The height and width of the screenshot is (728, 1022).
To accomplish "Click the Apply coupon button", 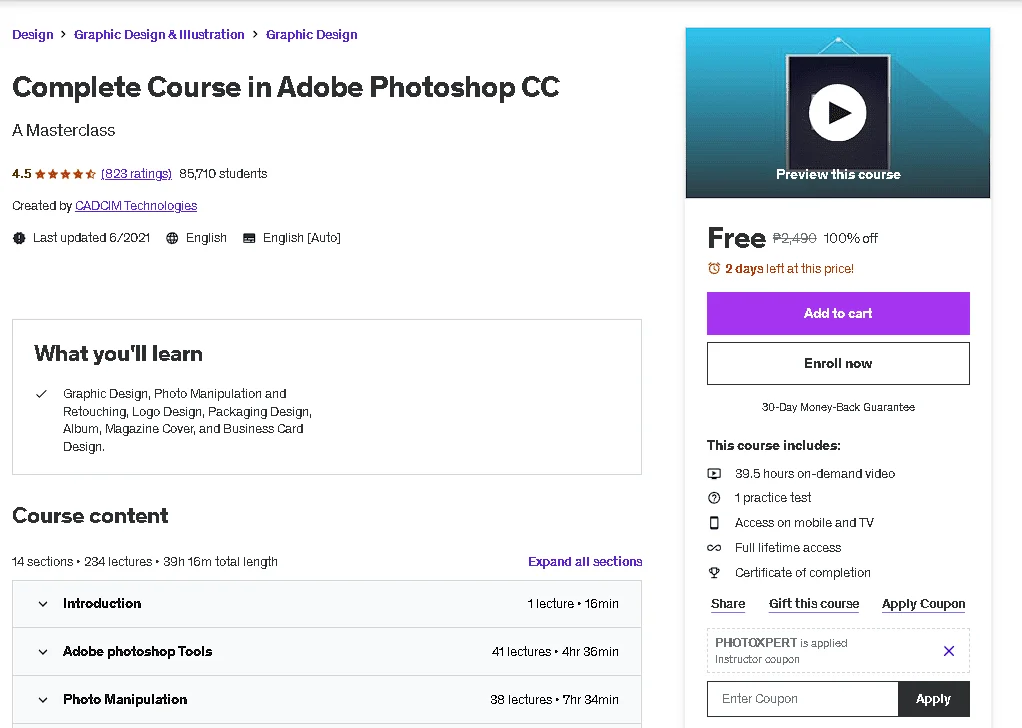I will click(933, 699).
